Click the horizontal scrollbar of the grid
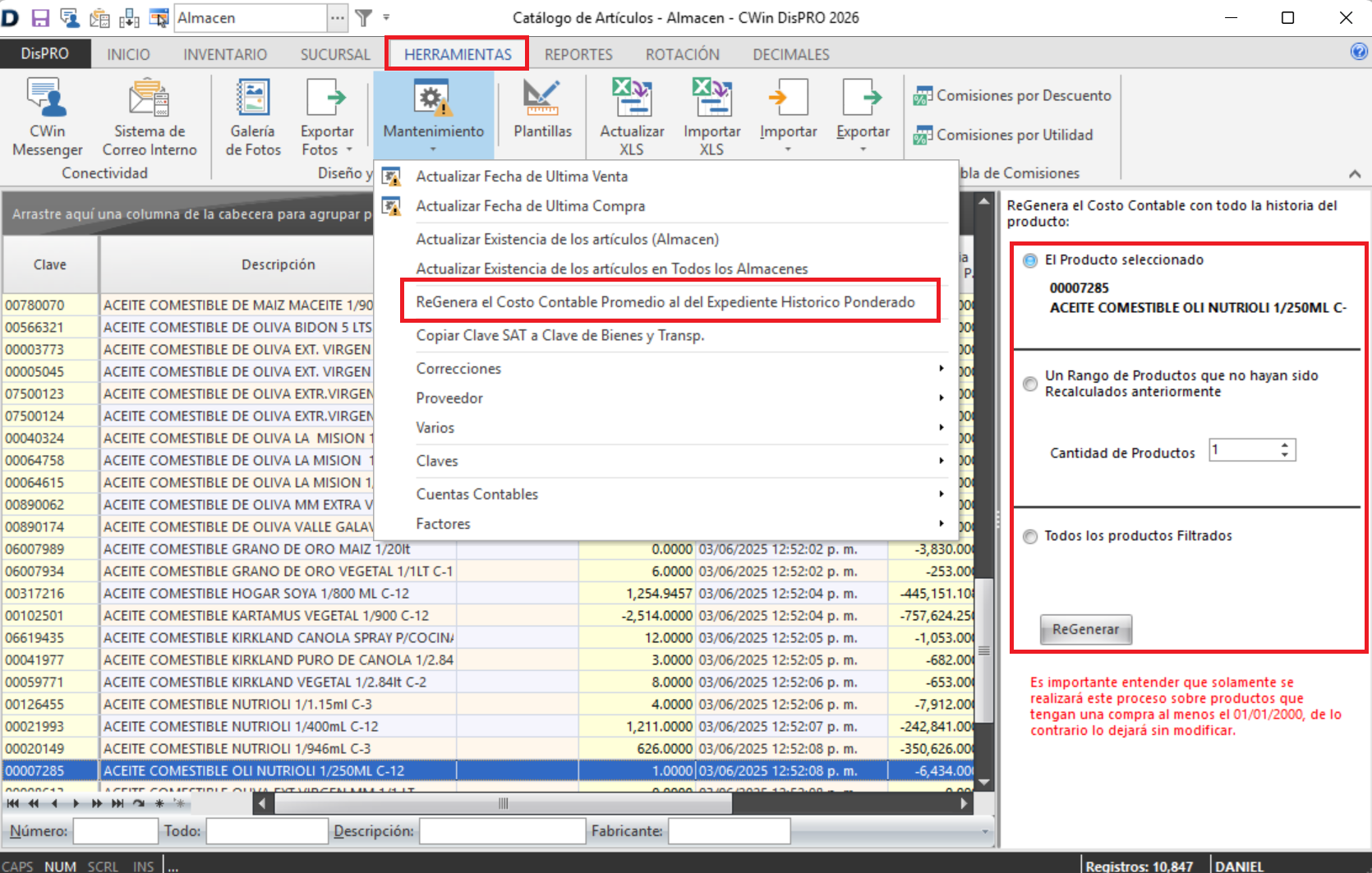This screenshot has width=1372, height=873. 503,803
